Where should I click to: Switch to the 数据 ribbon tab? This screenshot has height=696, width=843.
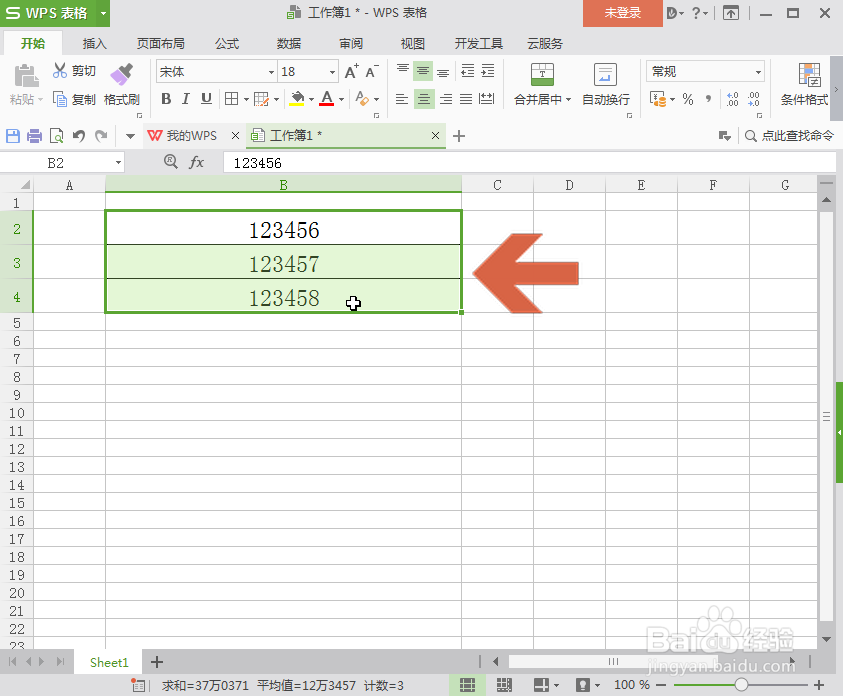coord(289,44)
